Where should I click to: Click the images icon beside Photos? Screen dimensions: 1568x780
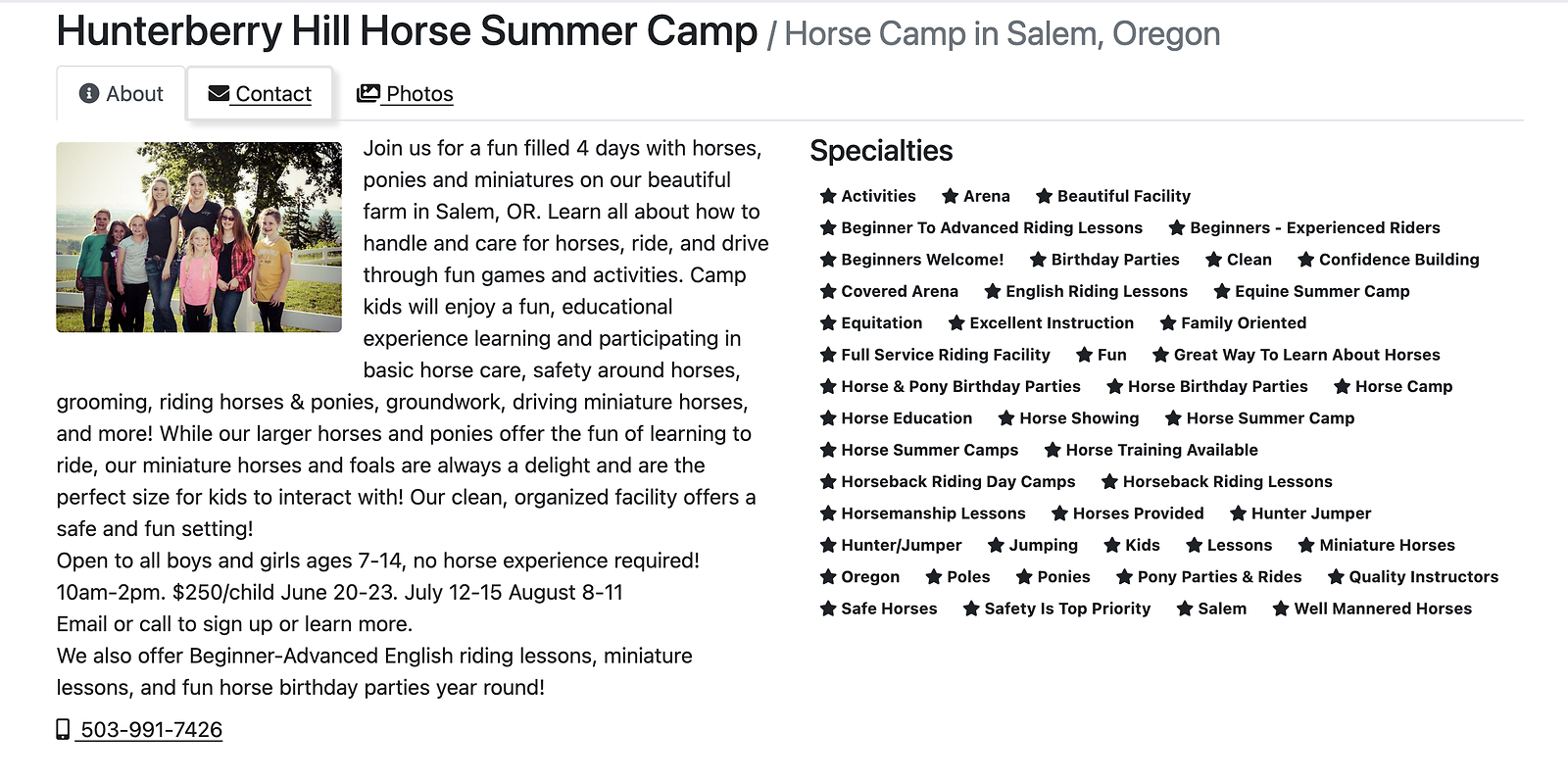[x=368, y=93]
